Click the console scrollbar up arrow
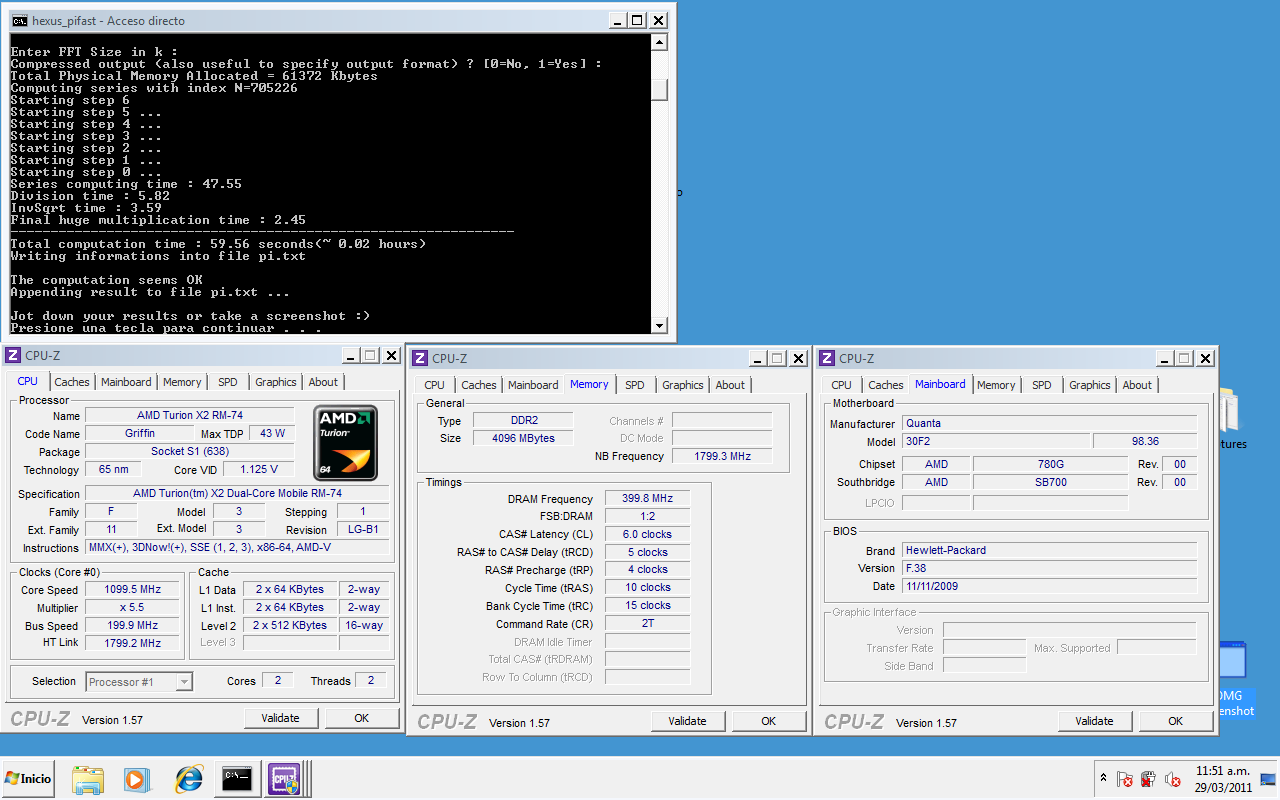1280x800 pixels. point(659,42)
